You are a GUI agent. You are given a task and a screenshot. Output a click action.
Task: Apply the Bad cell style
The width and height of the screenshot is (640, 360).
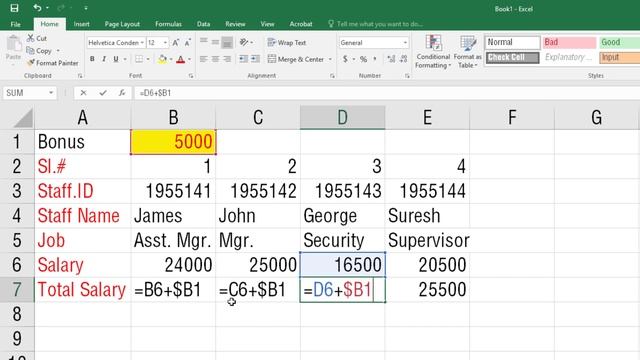coord(569,42)
